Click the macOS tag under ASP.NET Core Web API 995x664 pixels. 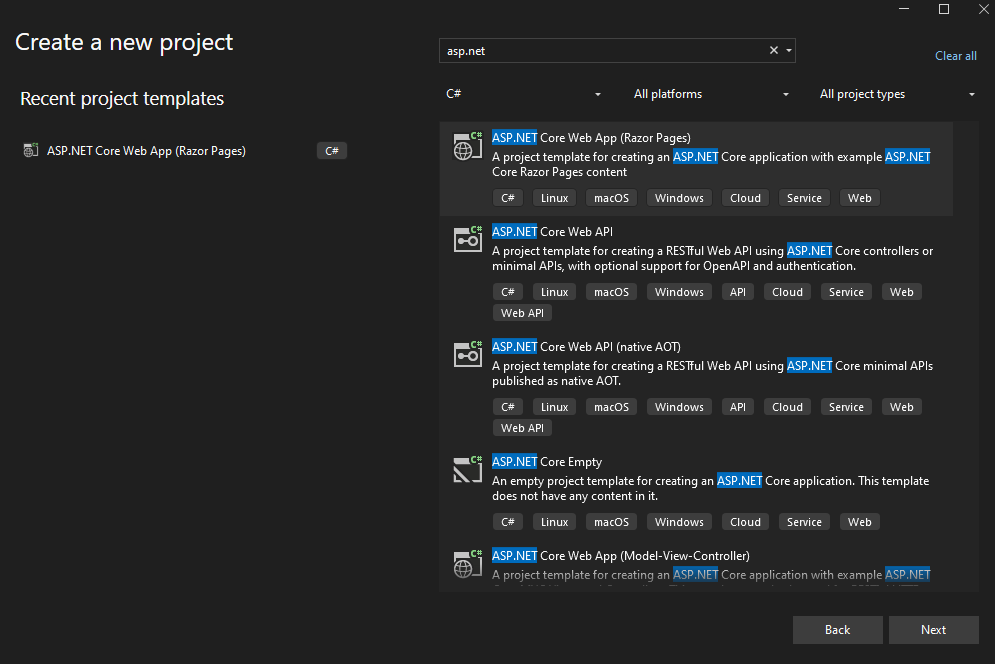point(611,292)
